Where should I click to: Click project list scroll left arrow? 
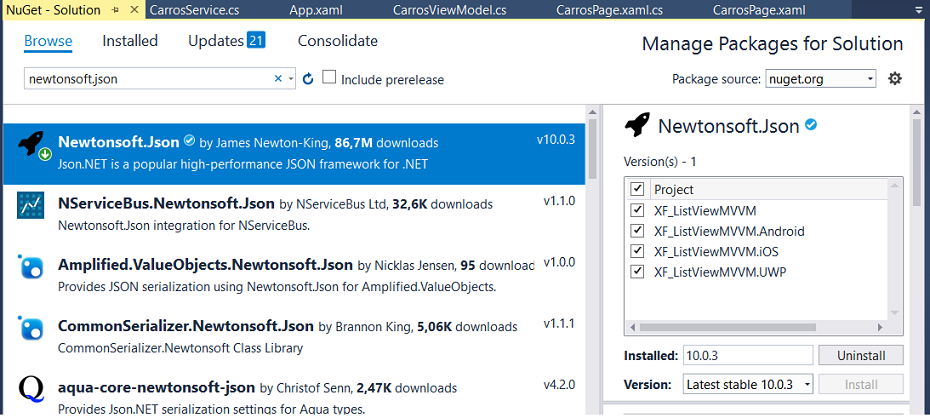632,327
